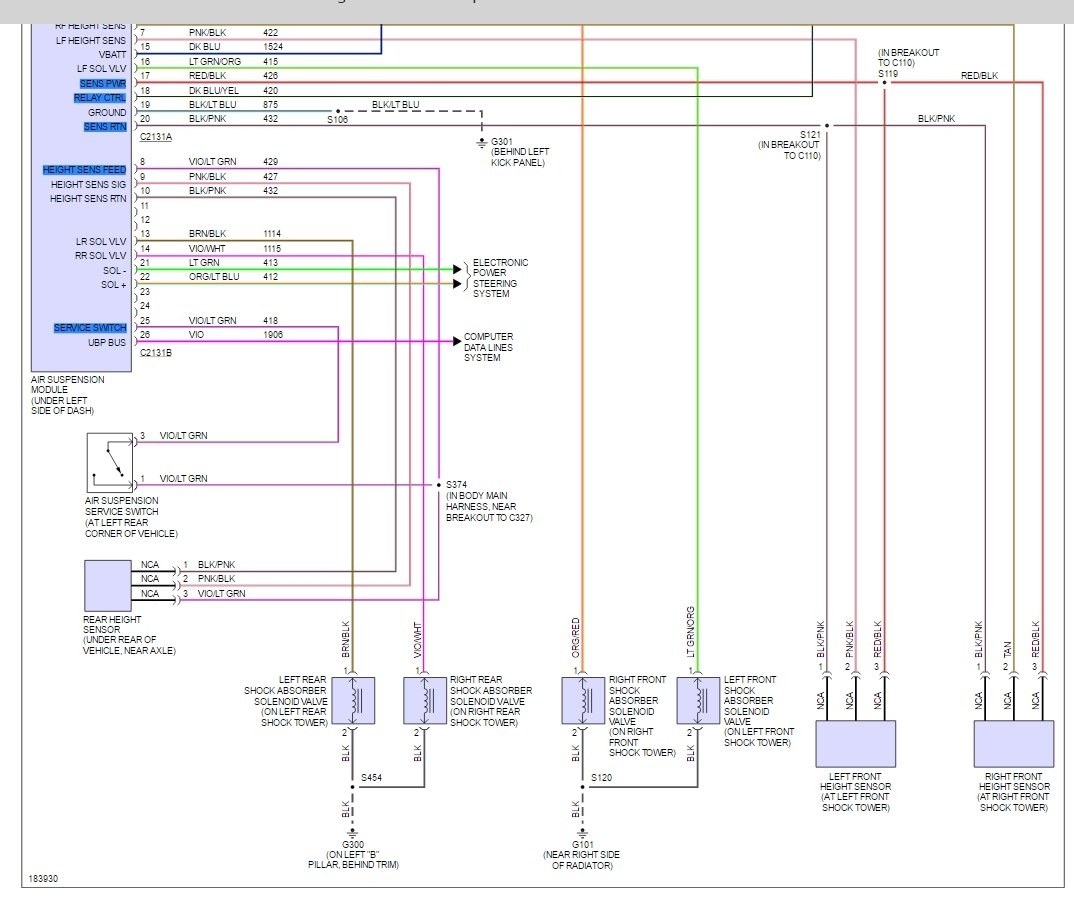Click splice label S106
Screen dimensions: 1074x900
click(337, 120)
